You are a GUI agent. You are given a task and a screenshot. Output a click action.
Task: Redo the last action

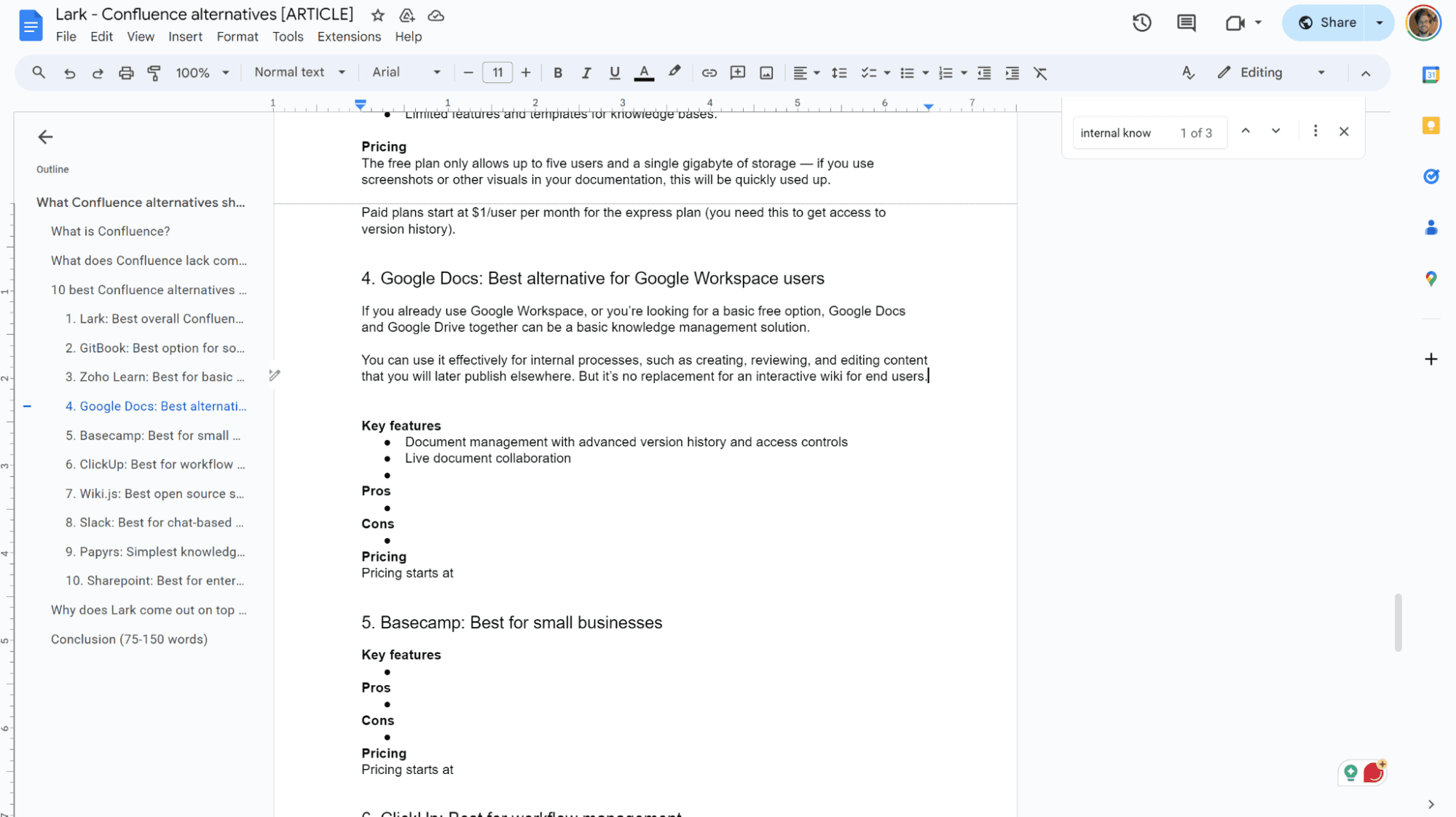(98, 73)
